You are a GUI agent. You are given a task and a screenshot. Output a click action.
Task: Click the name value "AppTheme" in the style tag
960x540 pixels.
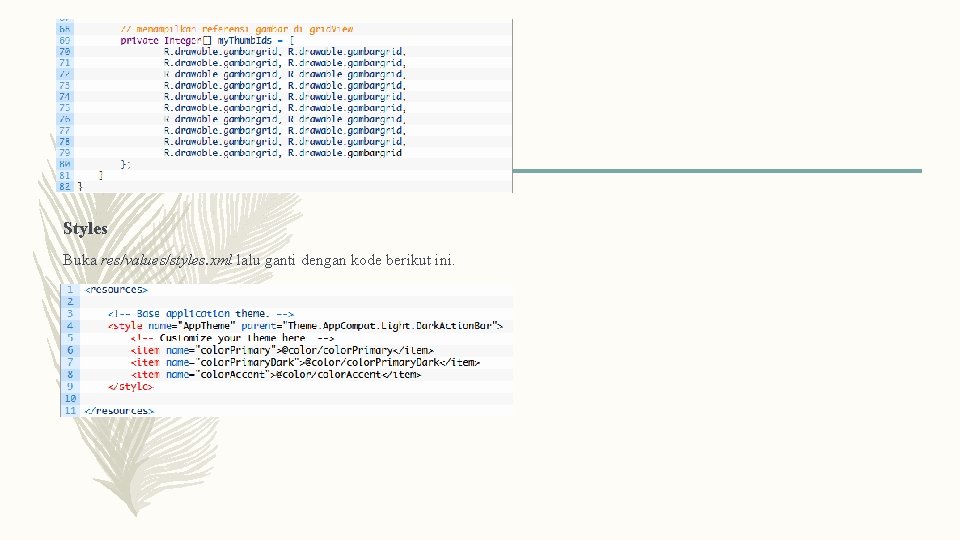(206, 326)
